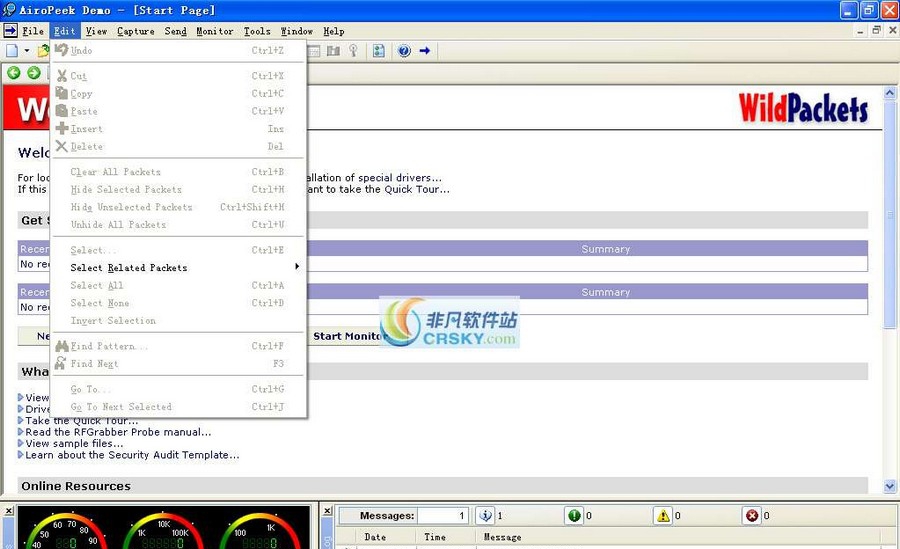Expand the Select Related Packets submenu arrow

click(297, 267)
